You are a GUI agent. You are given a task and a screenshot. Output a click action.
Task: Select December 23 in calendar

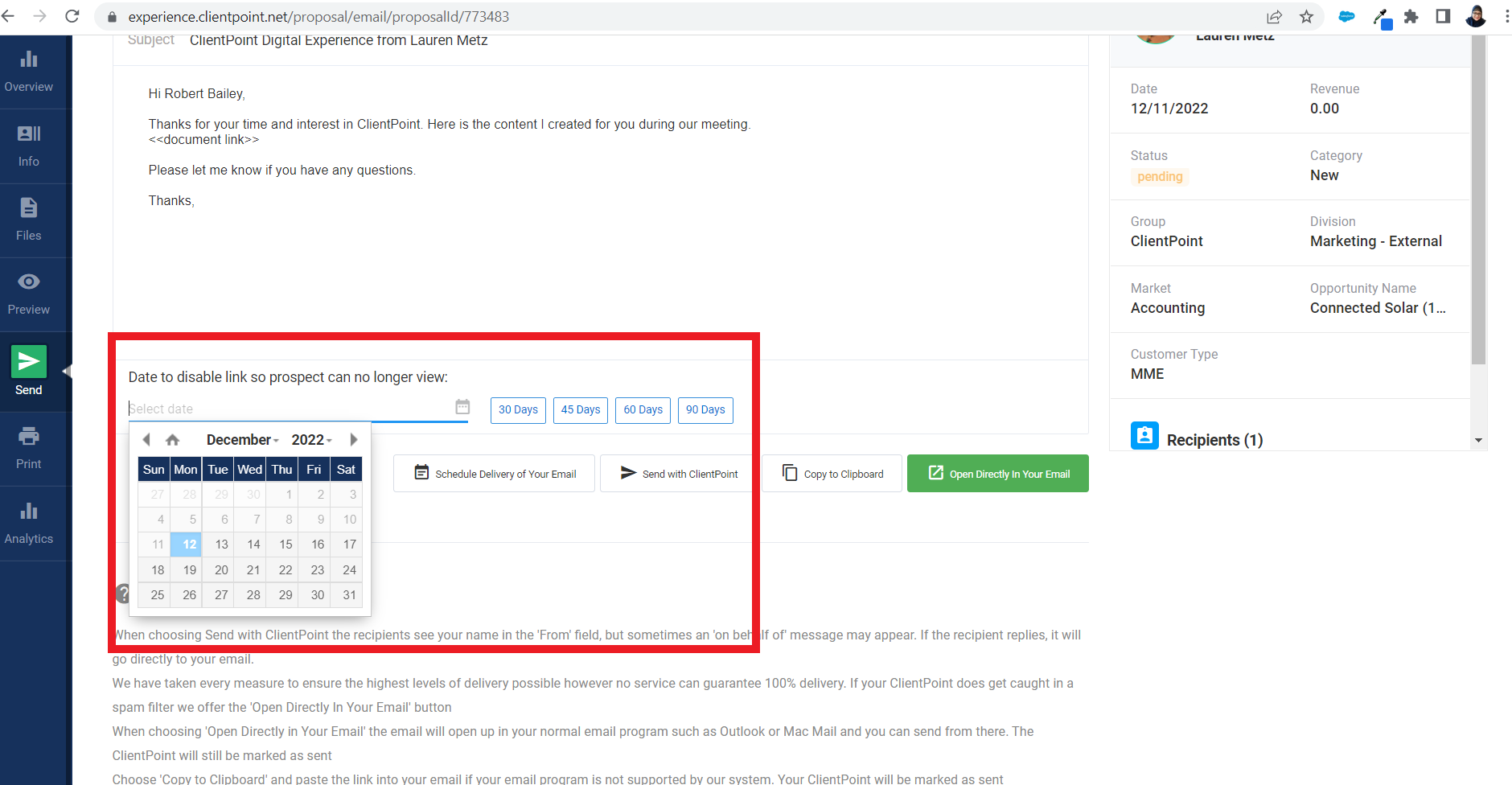point(314,570)
